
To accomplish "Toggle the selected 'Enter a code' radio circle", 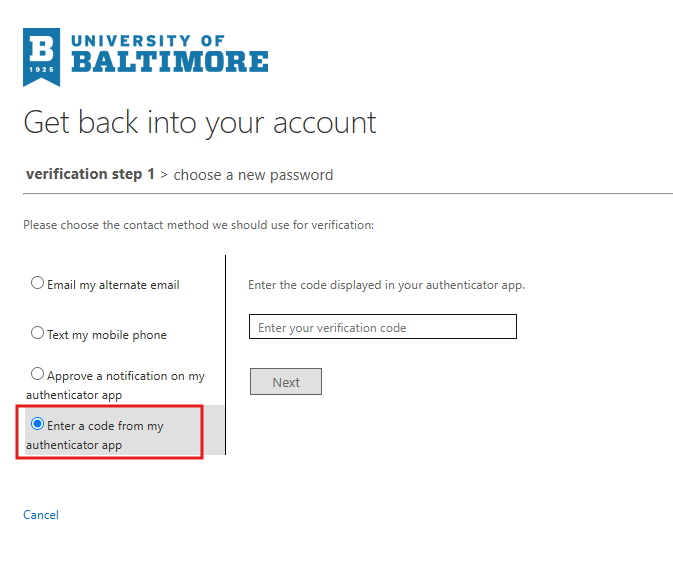I will pyautogui.click(x=37, y=424).
